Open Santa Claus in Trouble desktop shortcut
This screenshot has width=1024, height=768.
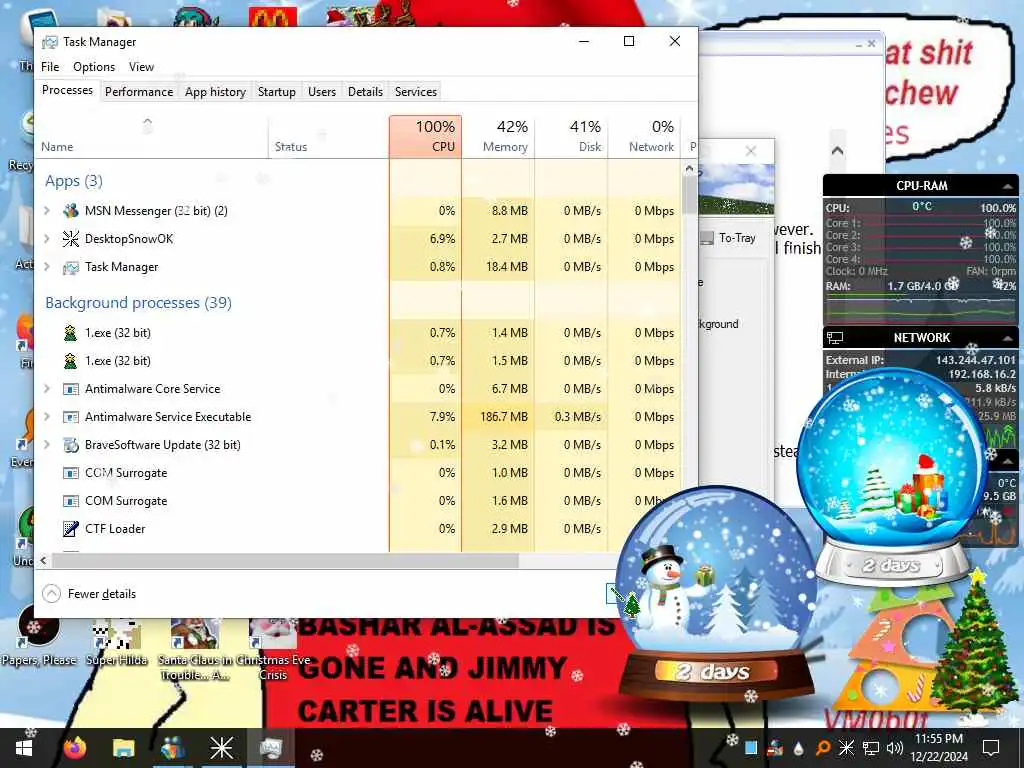[x=195, y=650]
